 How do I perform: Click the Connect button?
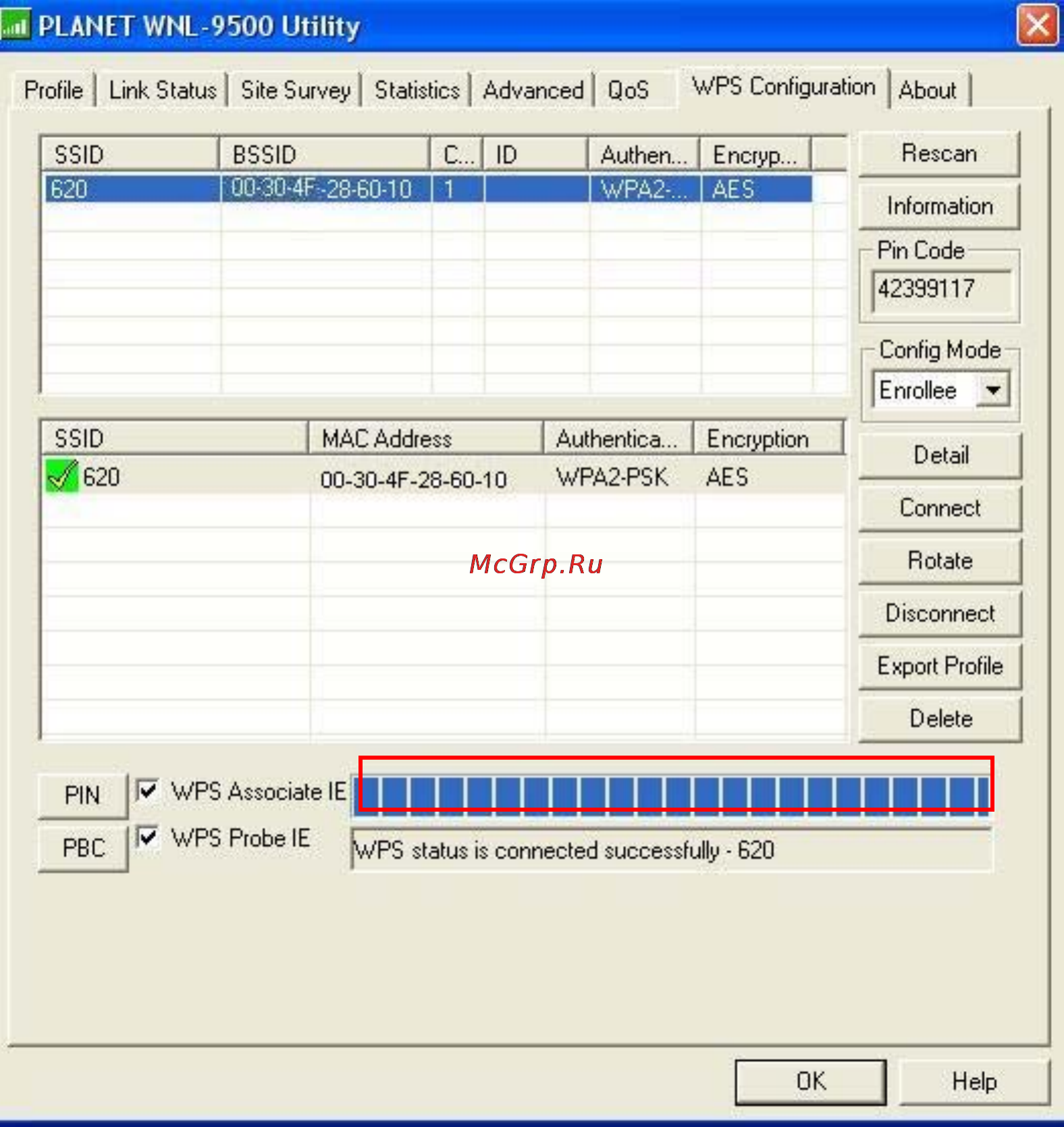tap(940, 508)
